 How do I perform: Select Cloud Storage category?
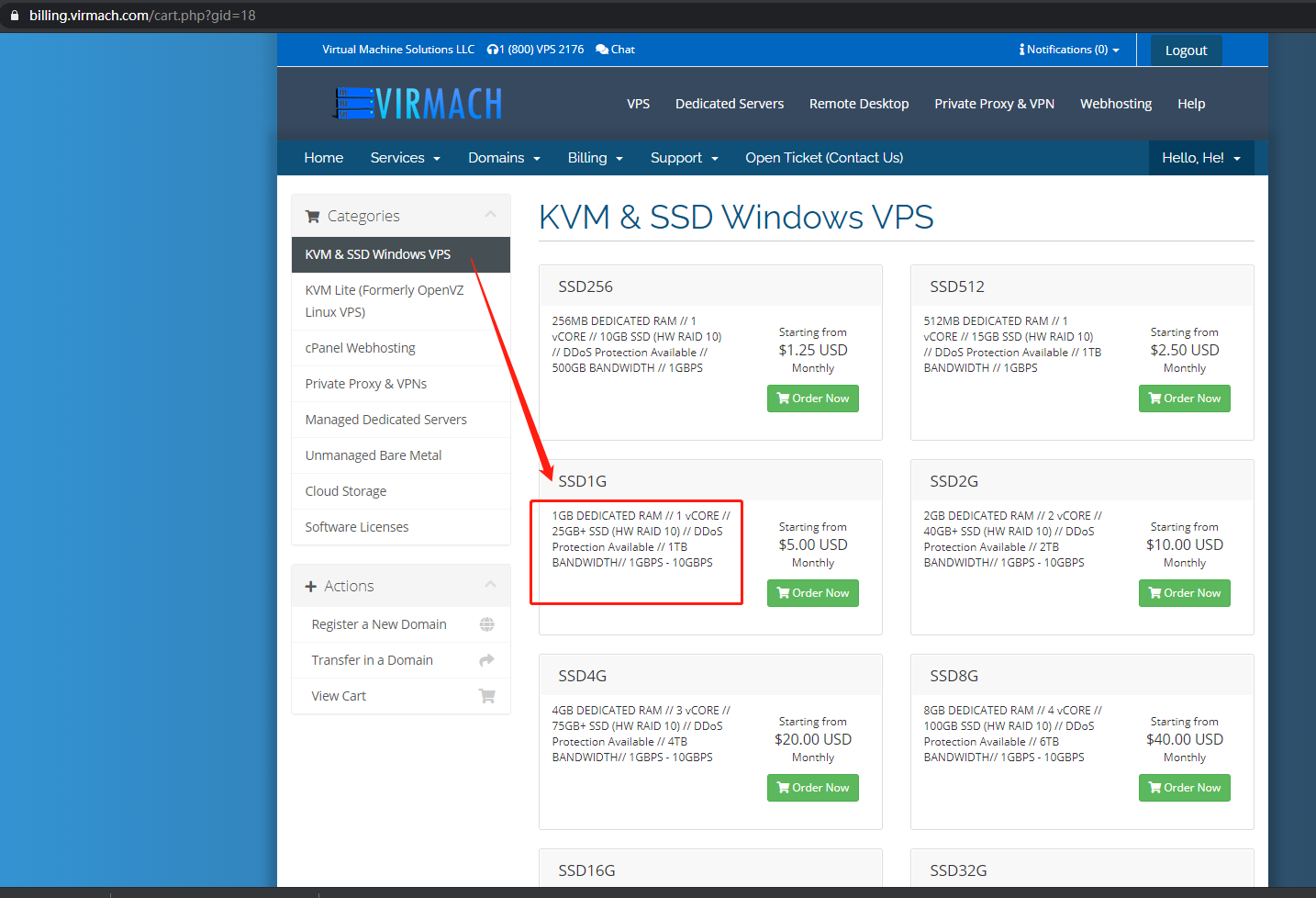click(401, 491)
